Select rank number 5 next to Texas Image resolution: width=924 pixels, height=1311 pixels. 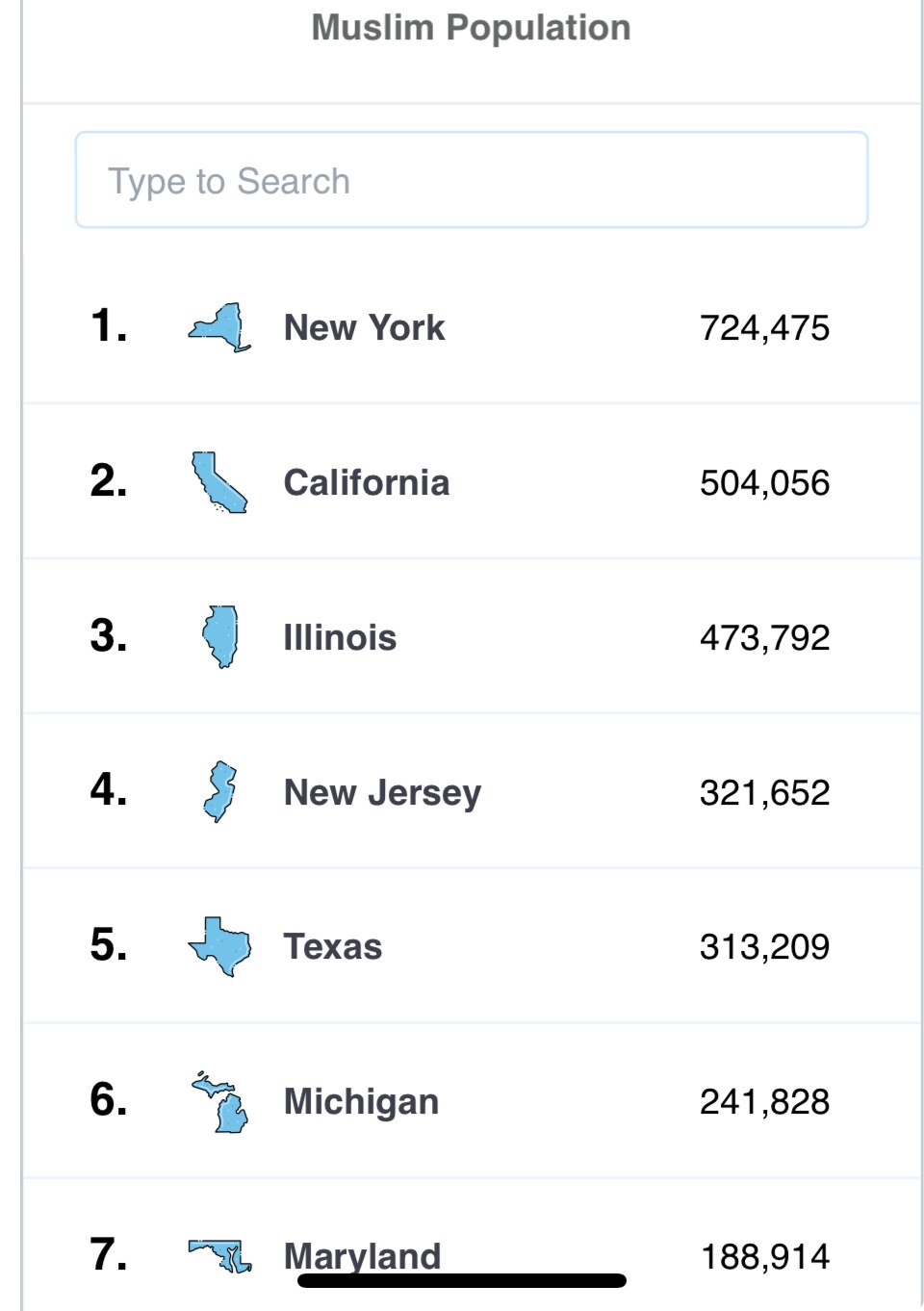(109, 946)
